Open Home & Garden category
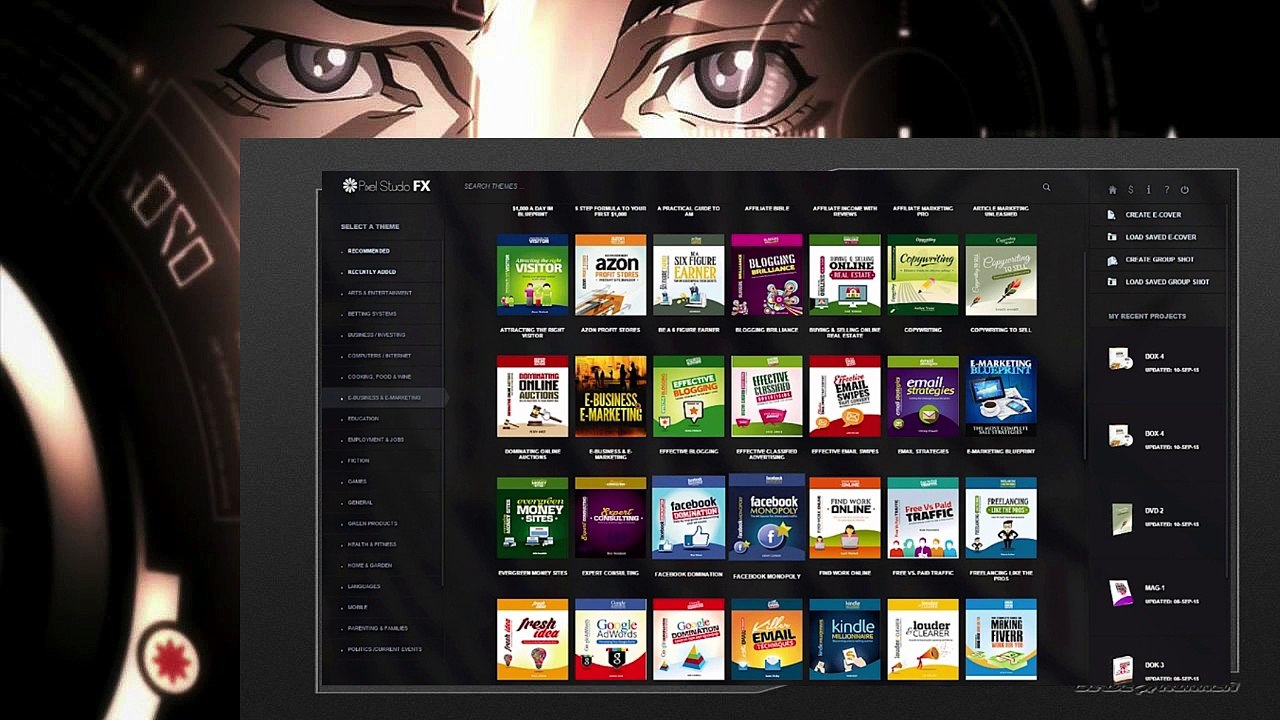This screenshot has height=720, width=1280. click(x=370, y=566)
